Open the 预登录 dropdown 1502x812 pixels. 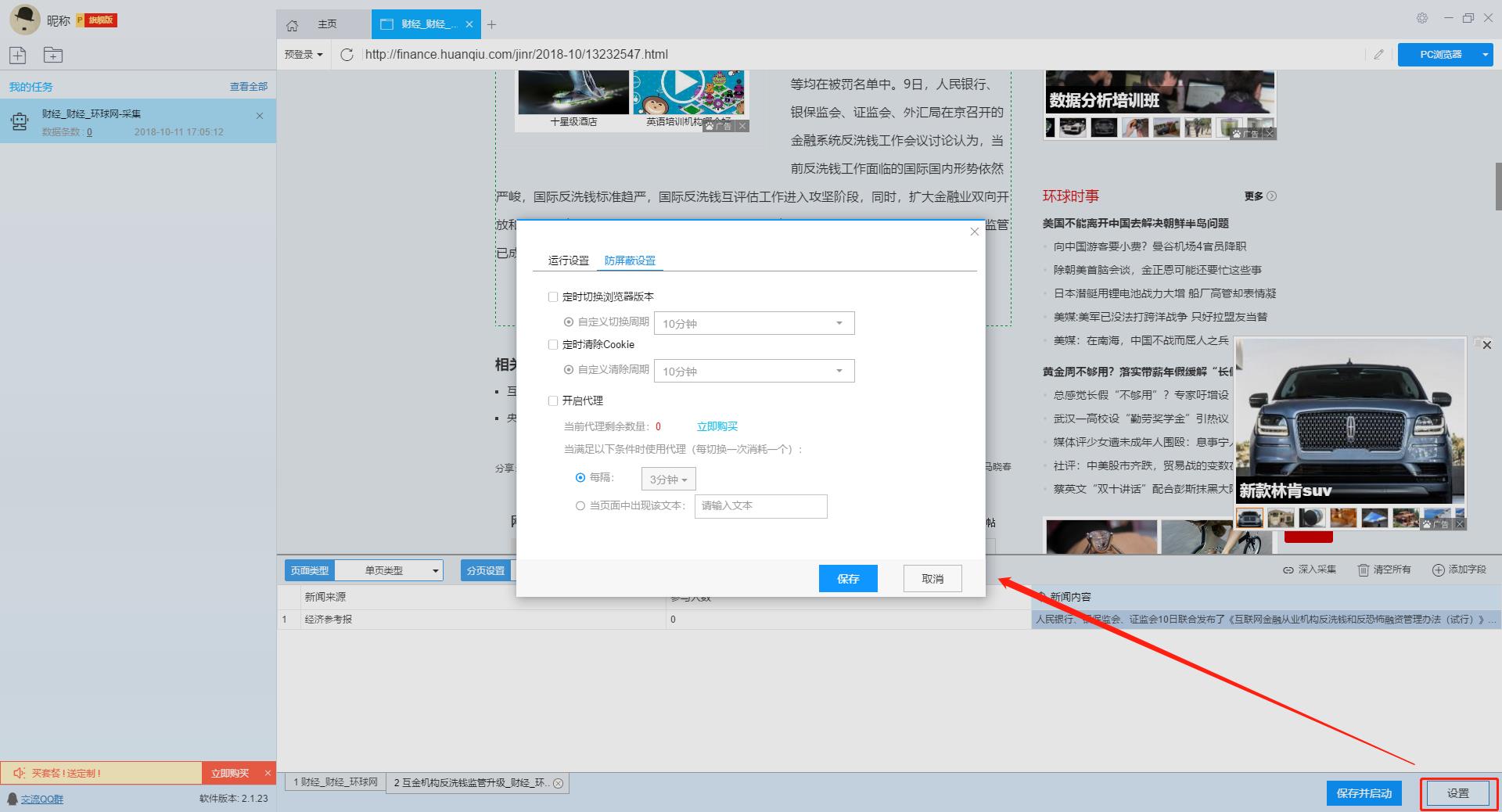point(304,54)
